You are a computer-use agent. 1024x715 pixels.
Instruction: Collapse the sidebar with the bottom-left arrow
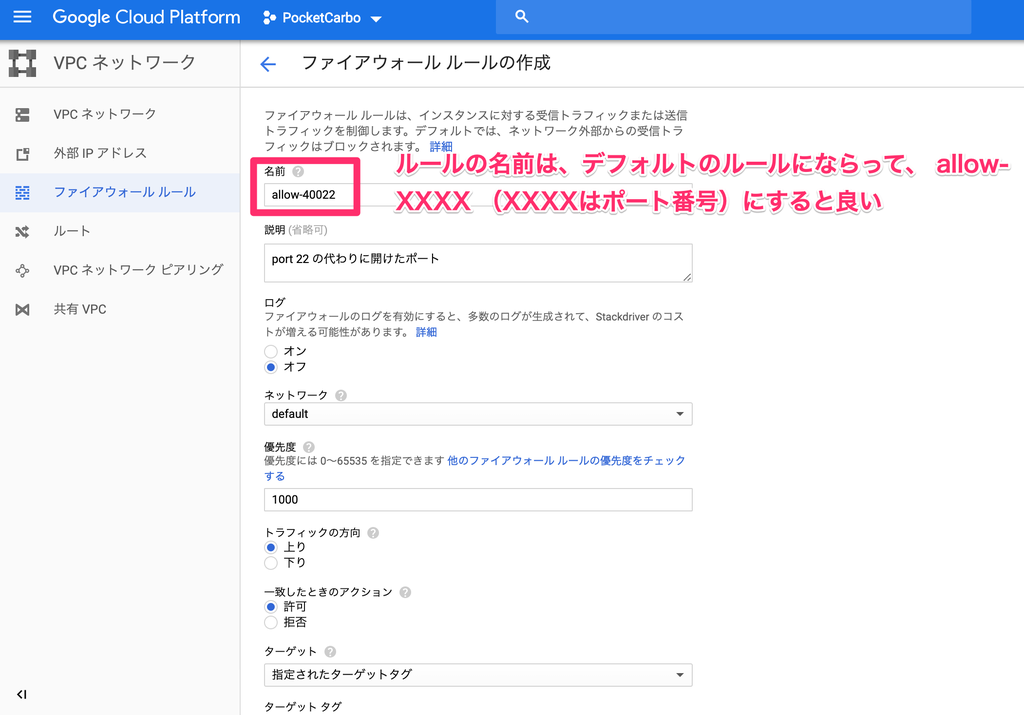click(21, 694)
